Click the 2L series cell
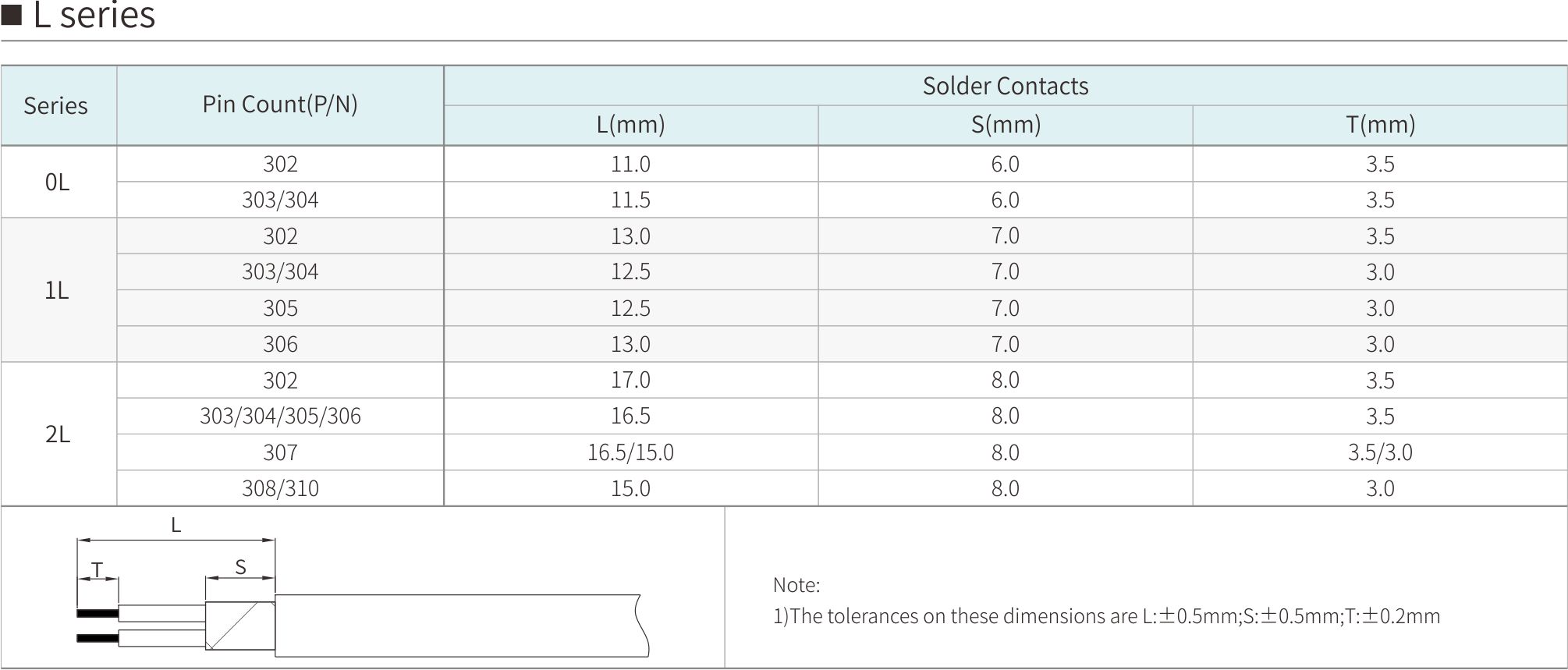 tap(58, 434)
